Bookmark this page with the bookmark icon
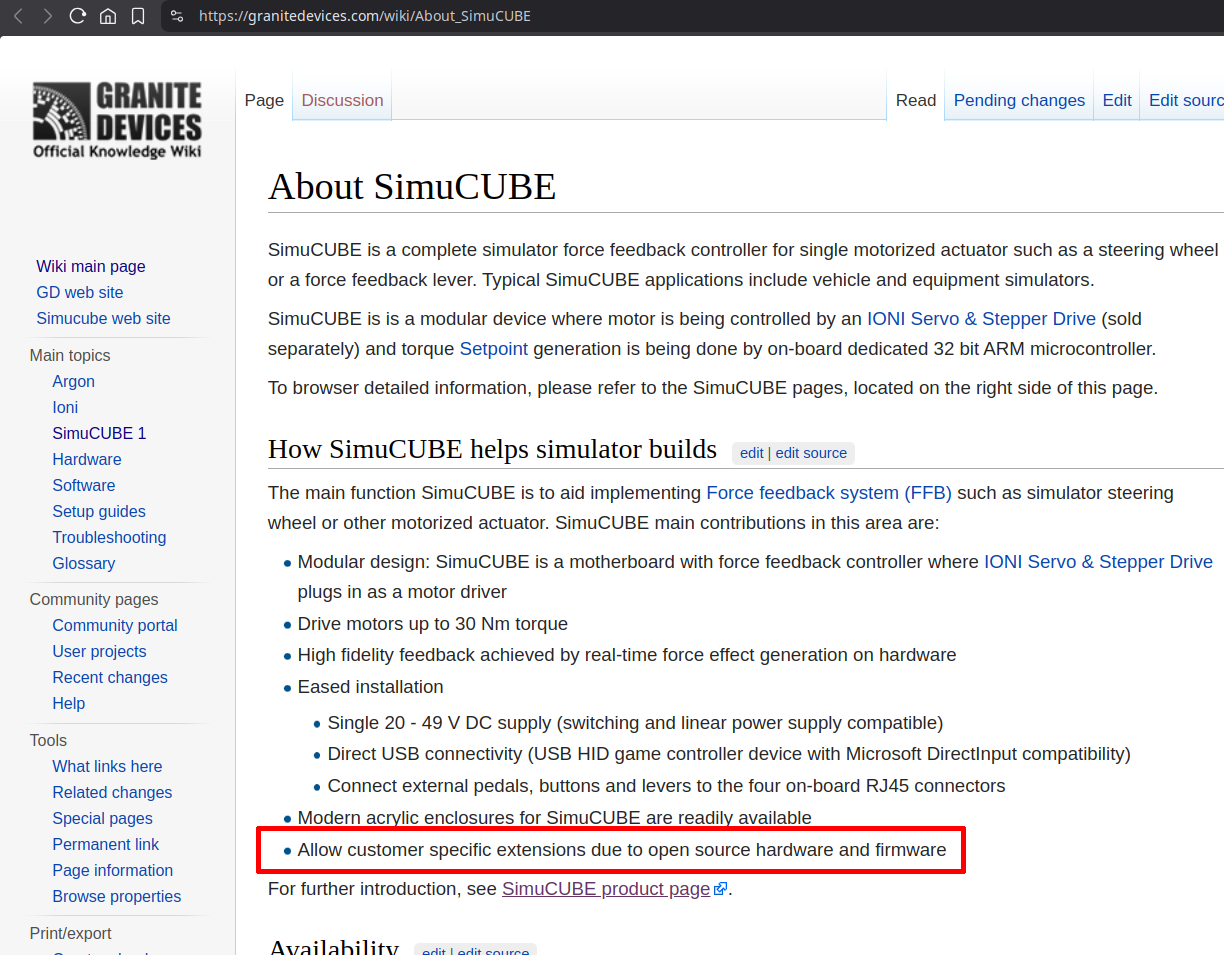The height and width of the screenshot is (955, 1224). (x=138, y=16)
